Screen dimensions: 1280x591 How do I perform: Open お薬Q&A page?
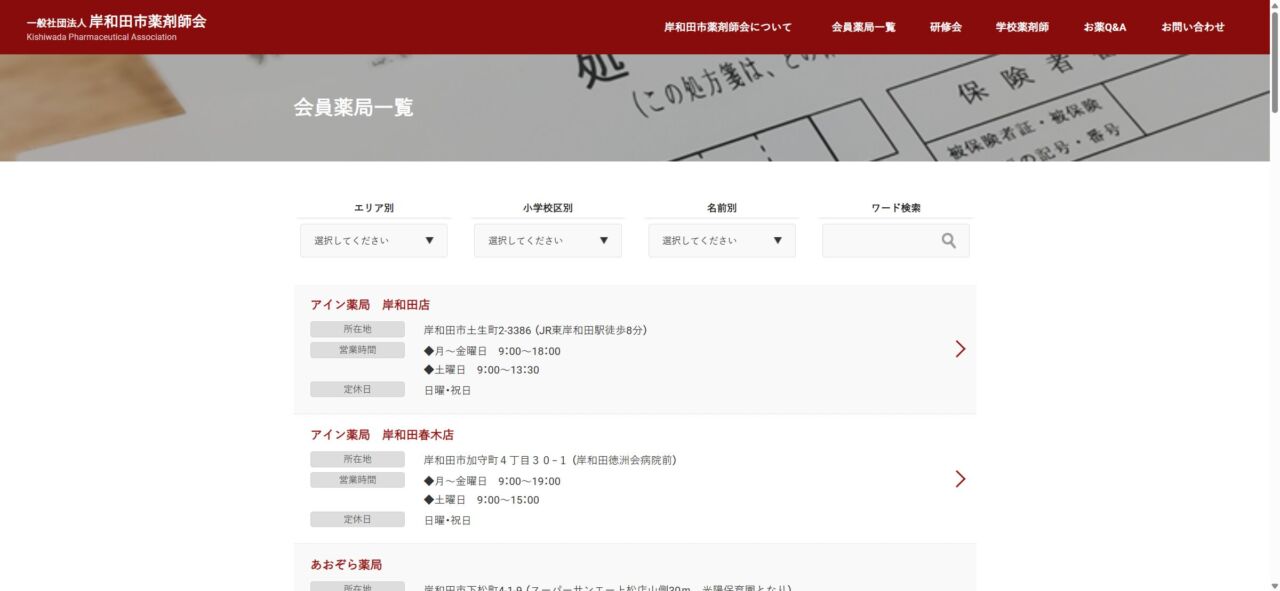(1104, 27)
